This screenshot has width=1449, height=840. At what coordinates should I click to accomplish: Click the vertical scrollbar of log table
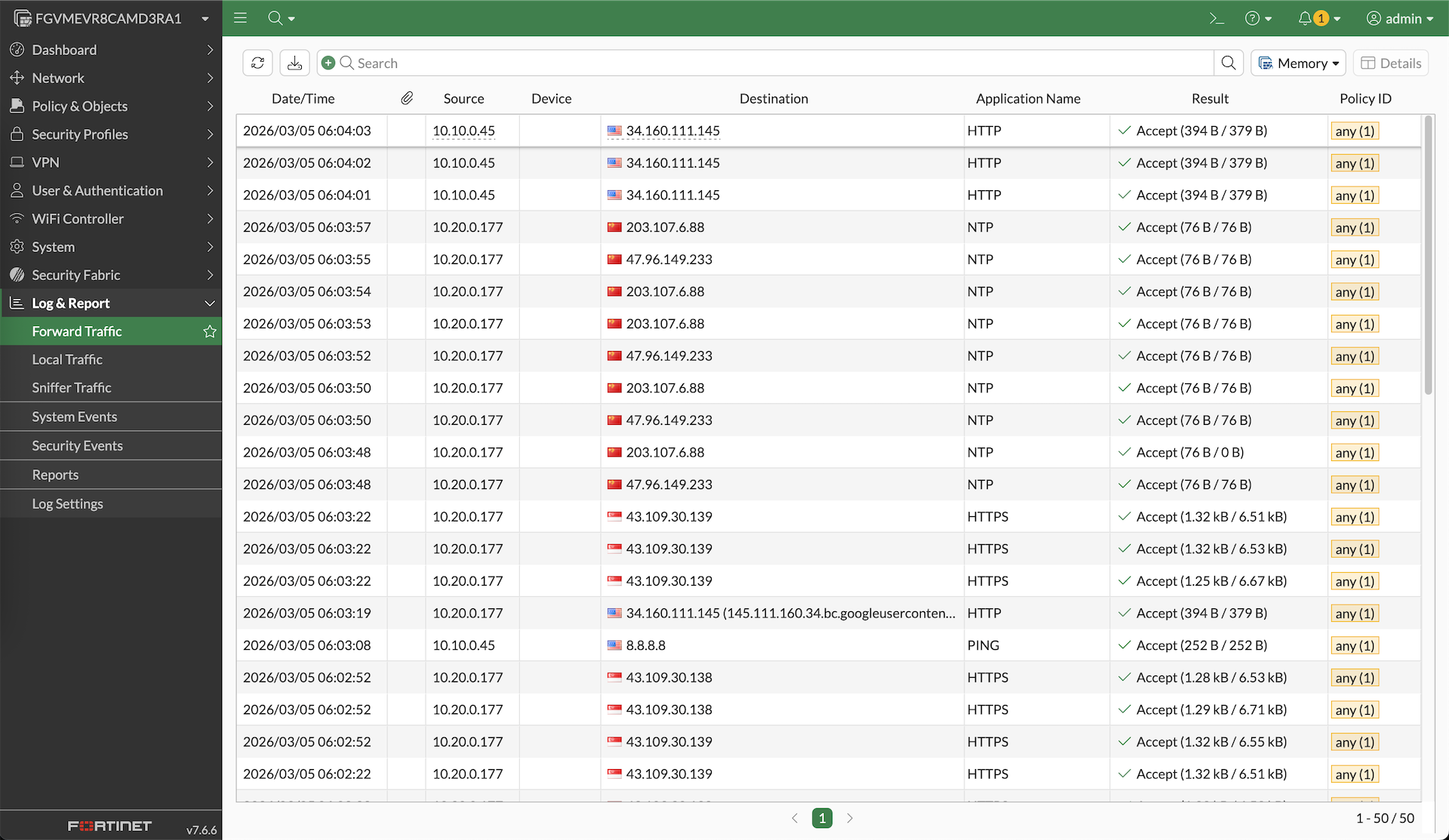[1427, 257]
